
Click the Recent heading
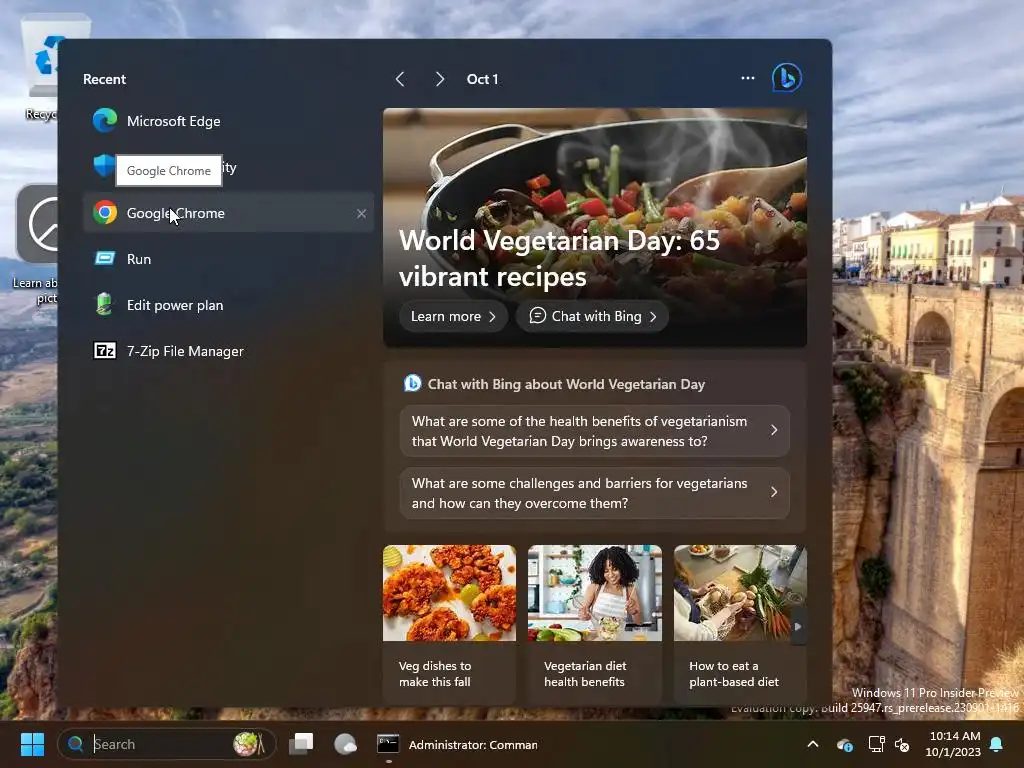tap(104, 79)
